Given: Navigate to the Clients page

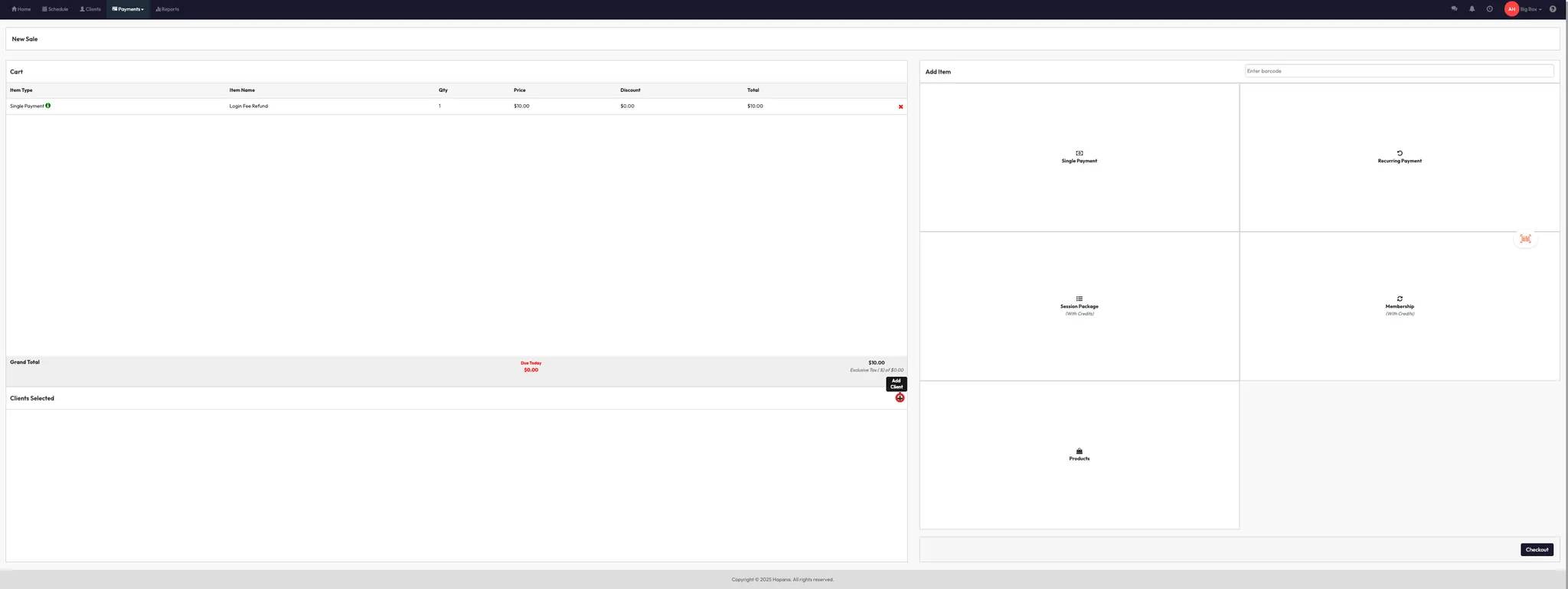Looking at the screenshot, I should tap(90, 9).
